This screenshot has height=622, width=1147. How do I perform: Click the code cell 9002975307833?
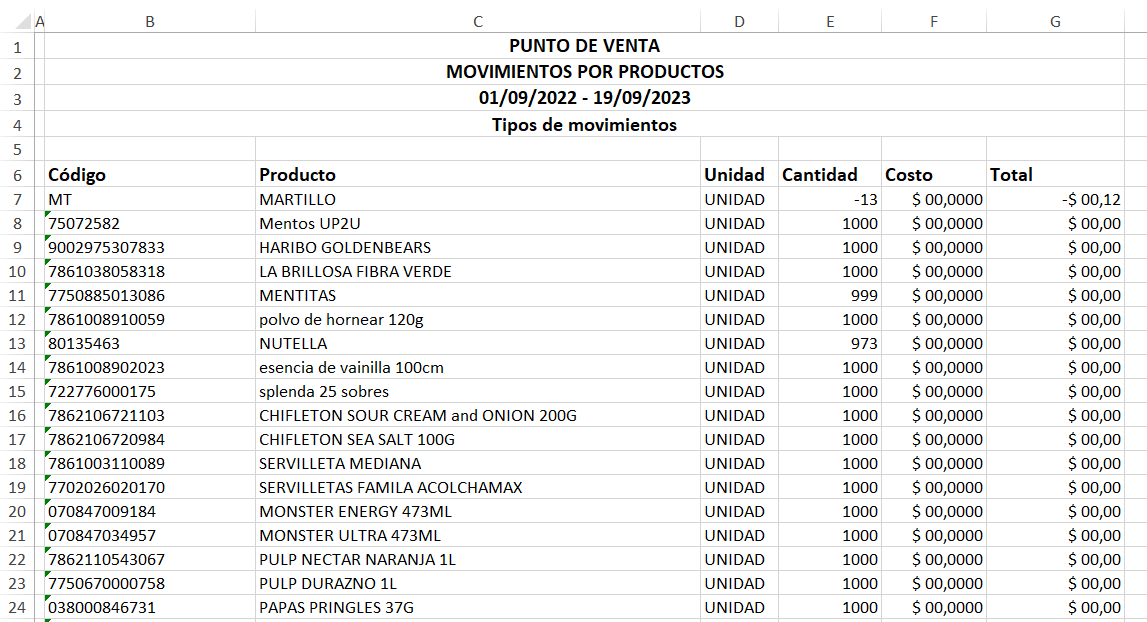pos(150,247)
